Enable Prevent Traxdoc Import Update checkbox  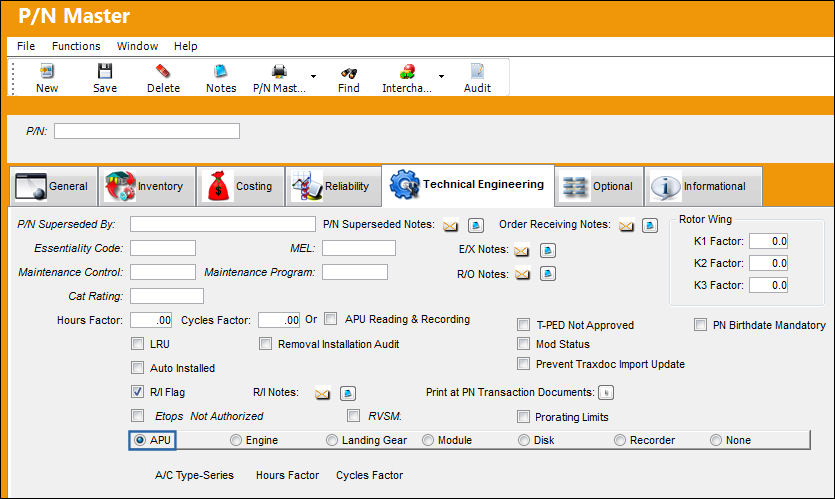[523, 364]
